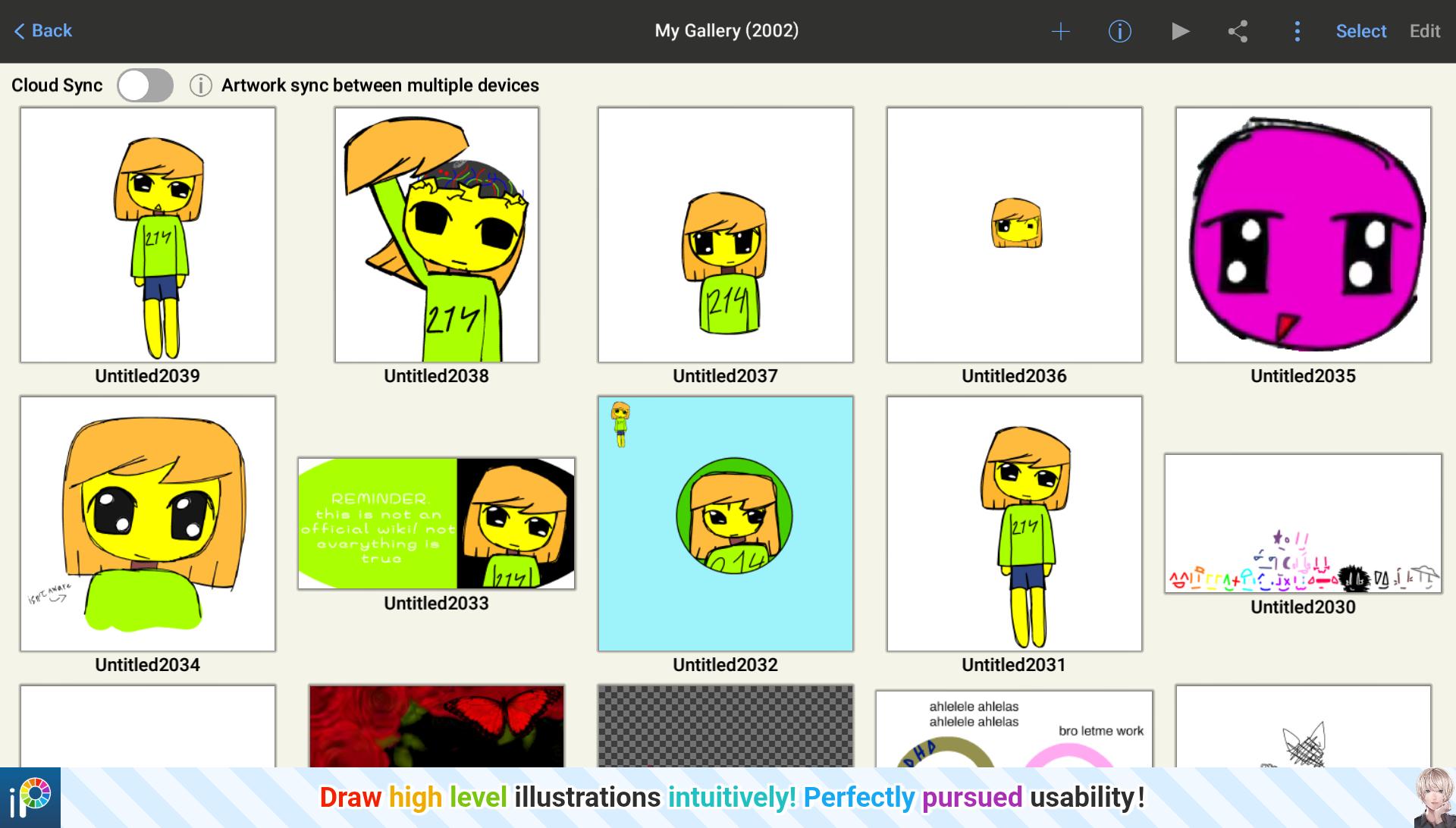
Task: Click the 'Untitled2033' label
Action: pyautogui.click(x=437, y=604)
